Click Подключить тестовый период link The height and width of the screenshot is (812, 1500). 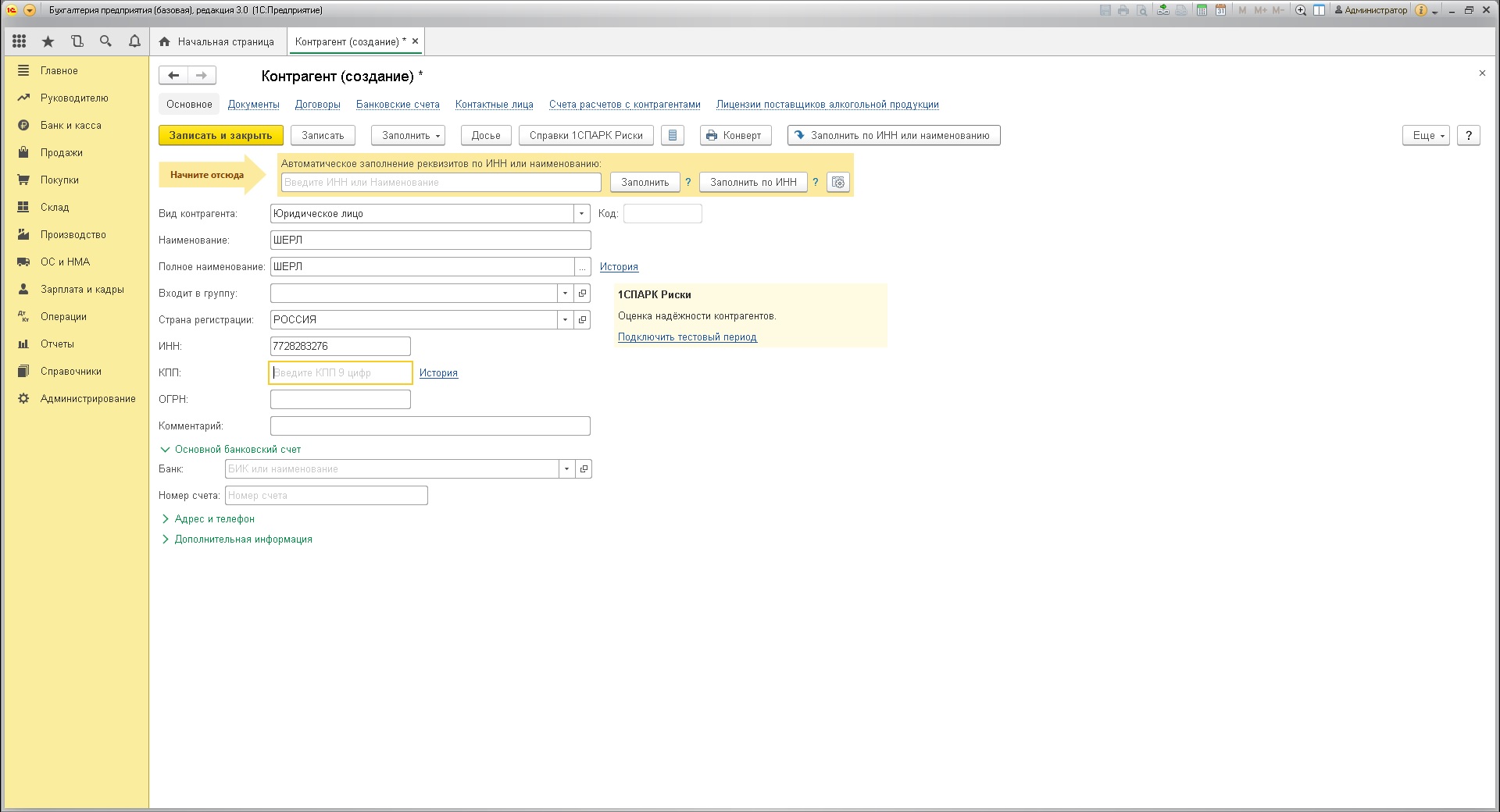click(687, 337)
